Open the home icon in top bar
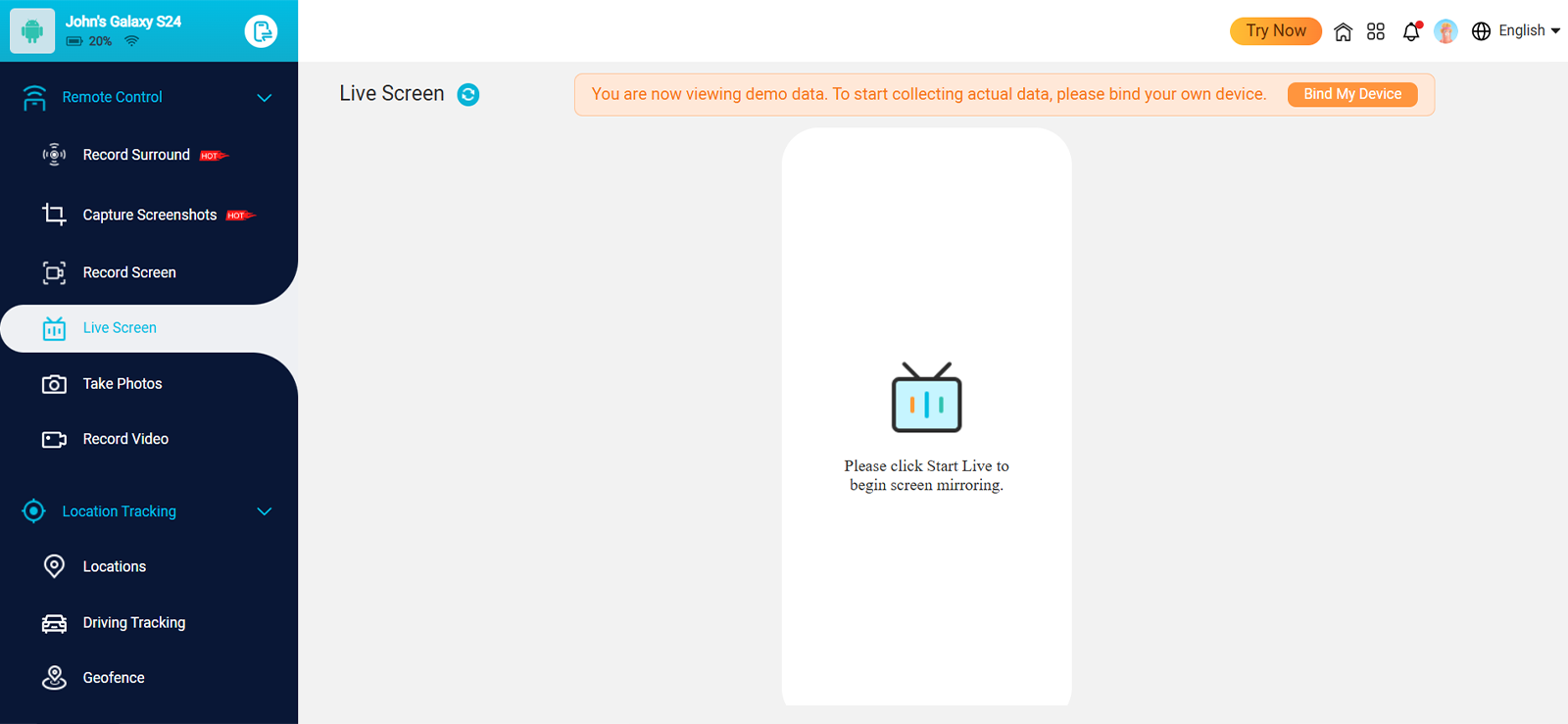This screenshot has width=1568, height=724. point(1343,31)
